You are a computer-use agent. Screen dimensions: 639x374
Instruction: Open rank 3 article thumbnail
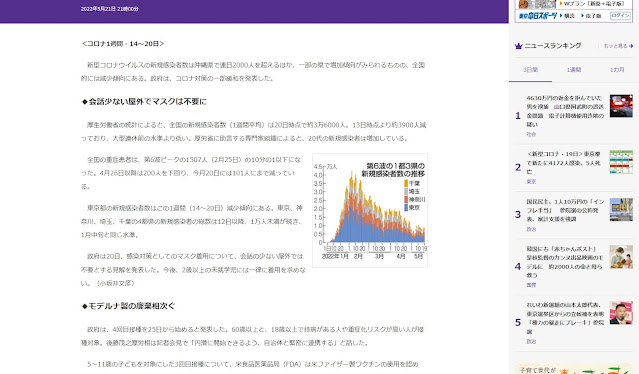(621, 209)
